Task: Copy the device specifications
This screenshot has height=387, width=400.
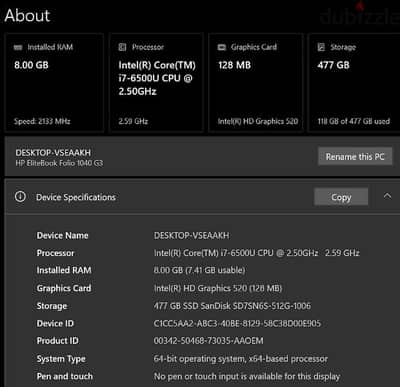Action: coord(341,197)
